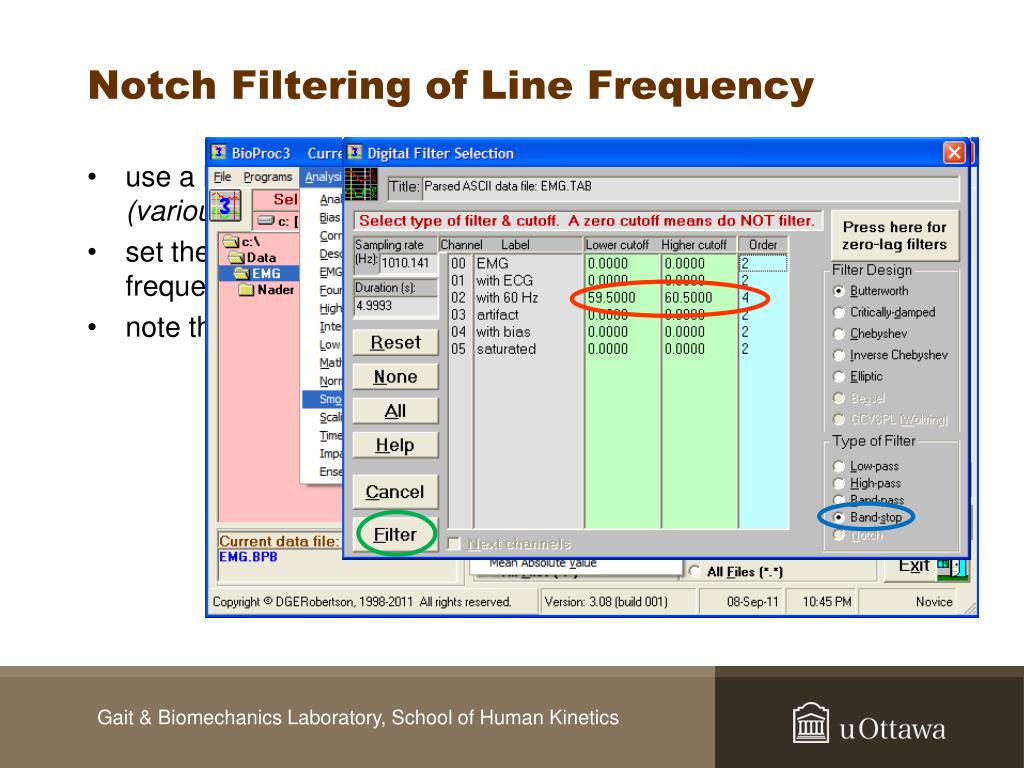This screenshot has height=768, width=1024.
Task: Click the lower cutoff value 59.5000
Action: tap(611, 298)
